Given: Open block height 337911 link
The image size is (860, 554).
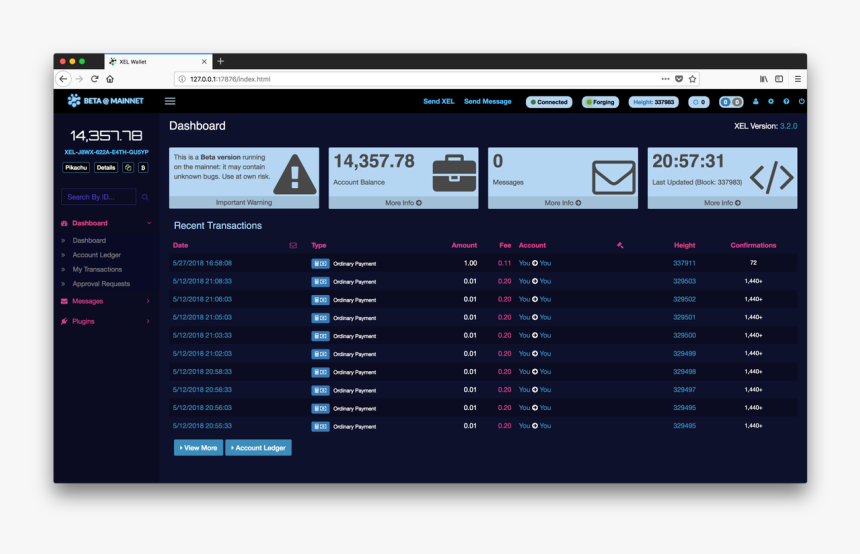Looking at the screenshot, I should tap(684, 263).
